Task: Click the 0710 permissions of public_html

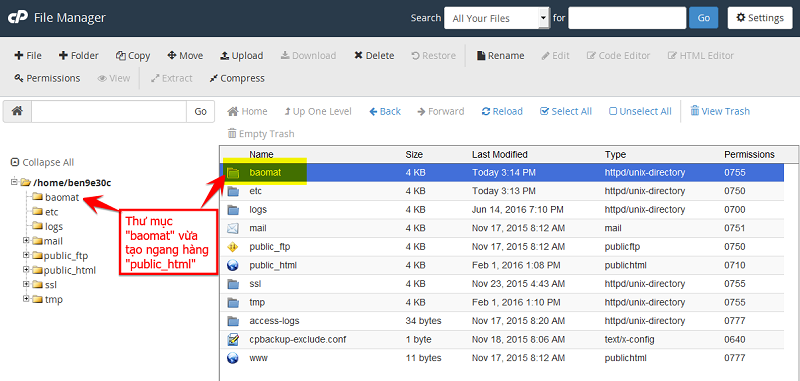Action: (735, 265)
